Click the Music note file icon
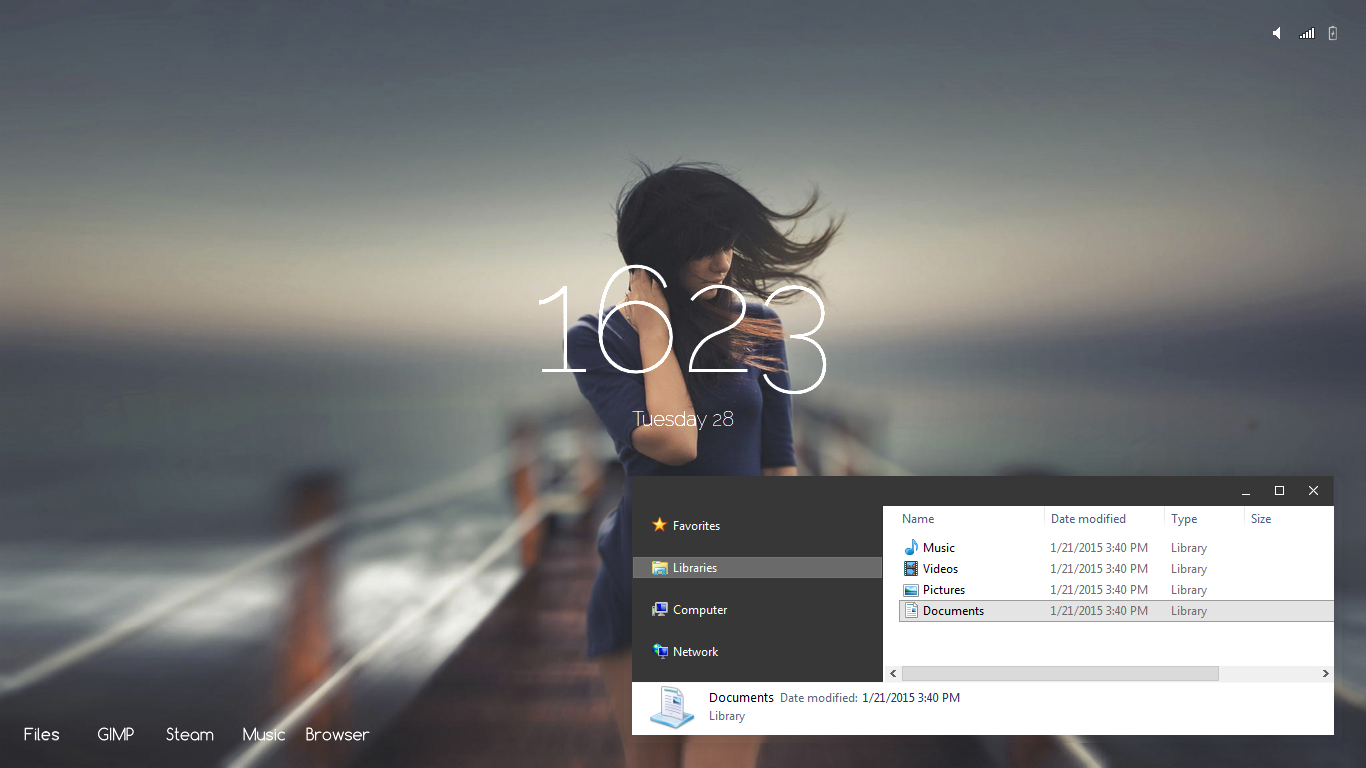 [x=911, y=548]
